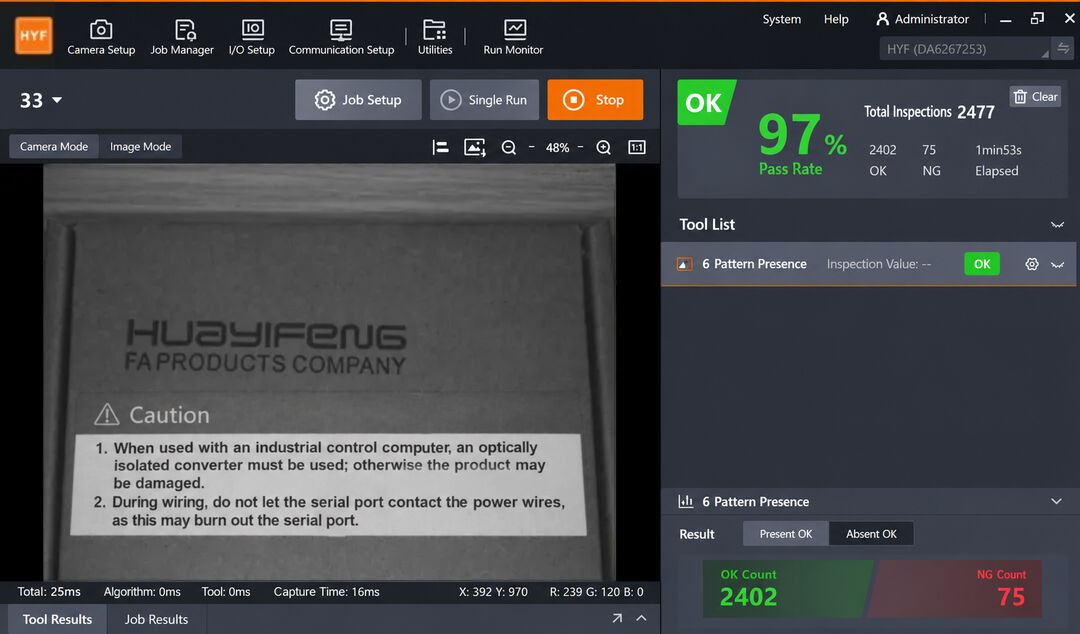Open I/O Setup
This screenshot has height=634, width=1080.
pyautogui.click(x=251, y=37)
